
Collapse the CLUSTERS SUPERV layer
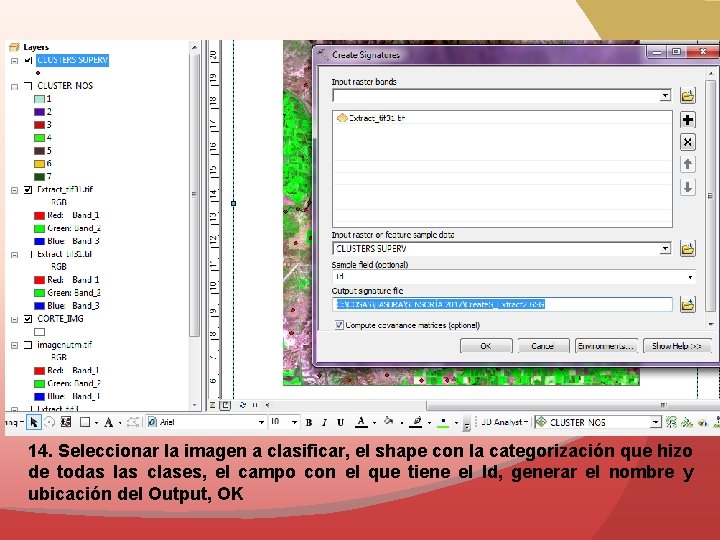click(14, 61)
